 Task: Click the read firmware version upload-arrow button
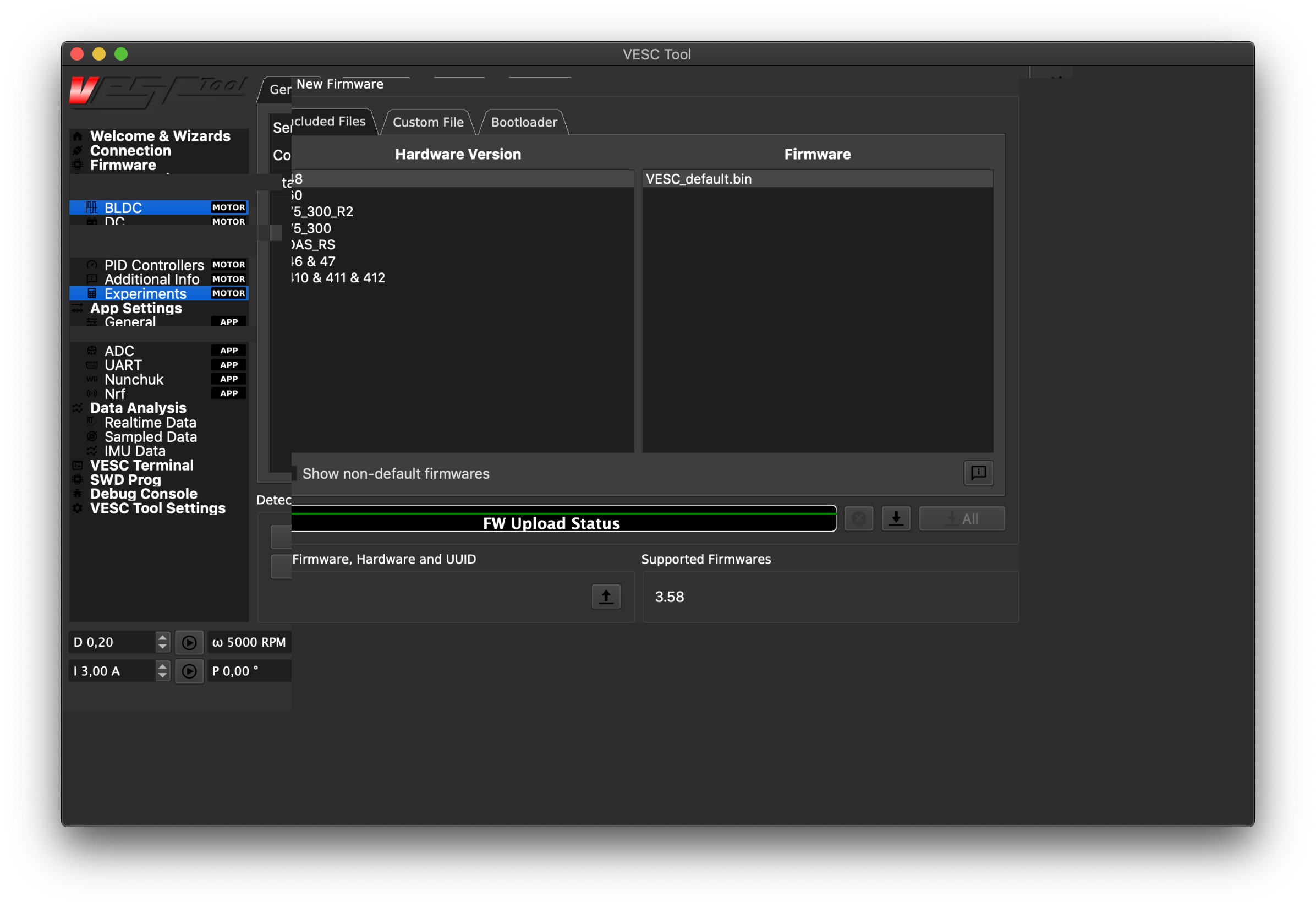tap(606, 596)
